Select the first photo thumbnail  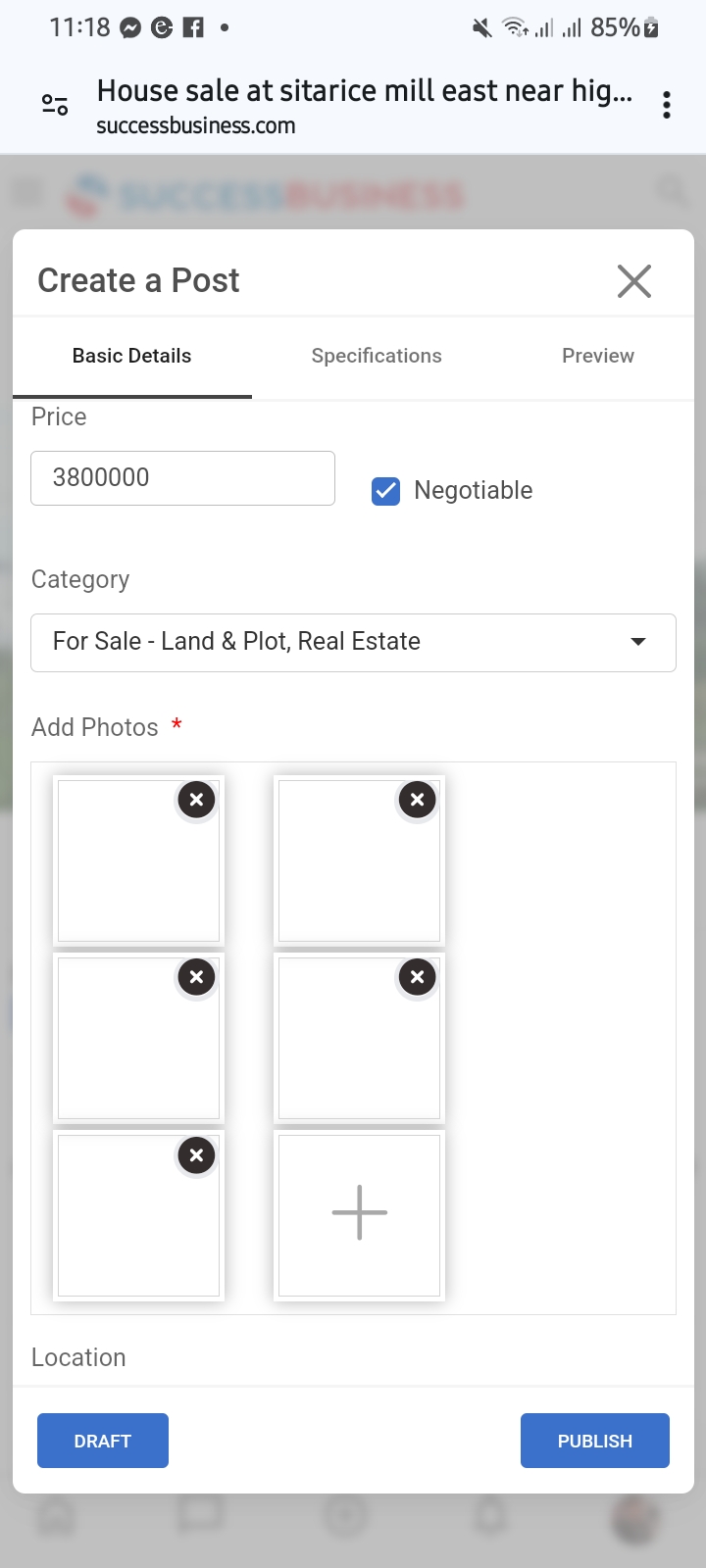[x=127, y=872]
